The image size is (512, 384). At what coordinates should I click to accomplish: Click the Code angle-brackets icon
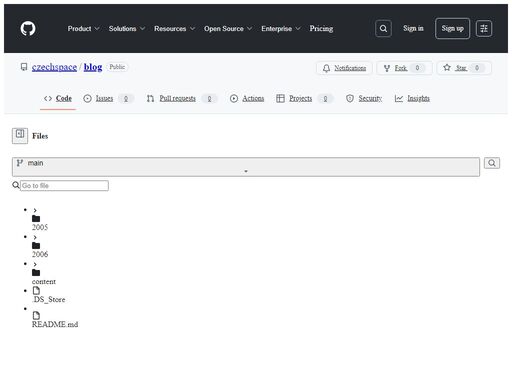pos(48,98)
